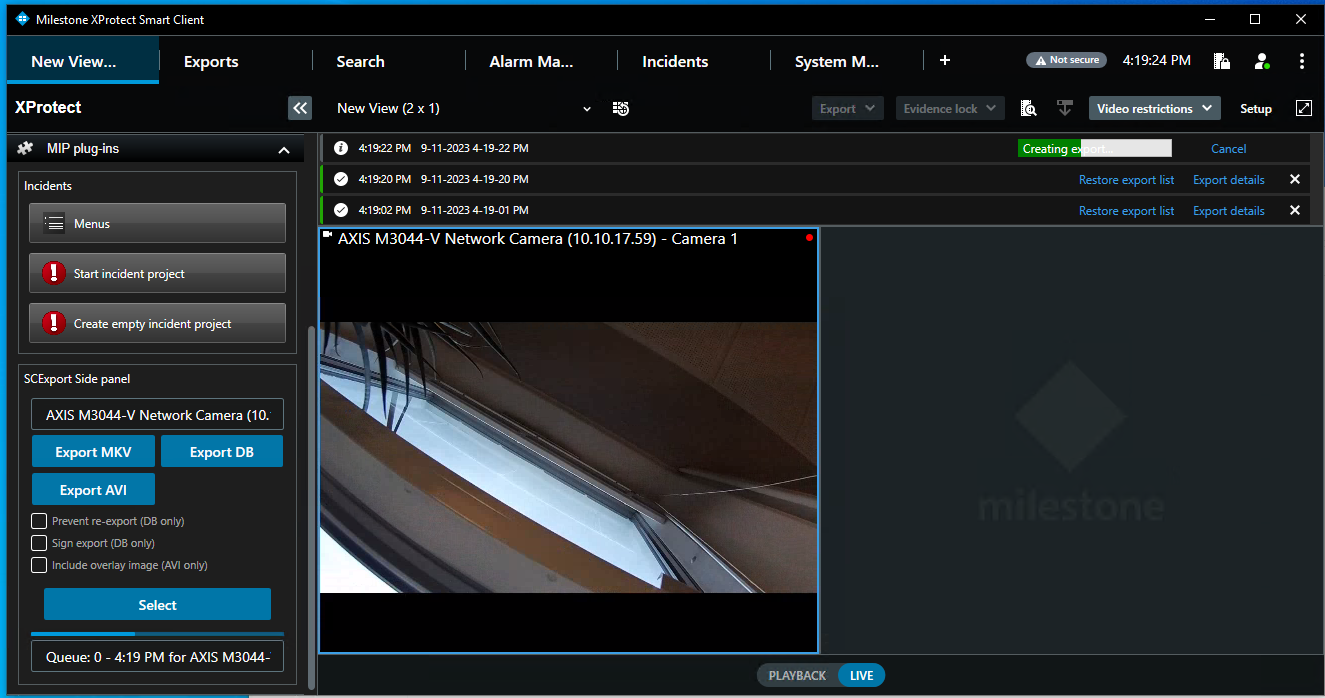
Task: Click the user login status icon
Action: (1262, 61)
